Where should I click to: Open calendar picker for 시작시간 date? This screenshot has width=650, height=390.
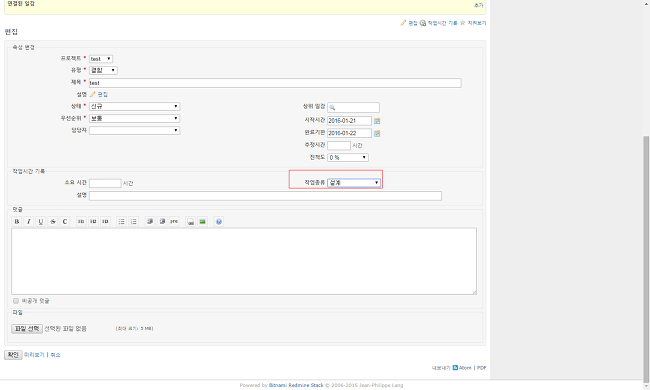(377, 121)
